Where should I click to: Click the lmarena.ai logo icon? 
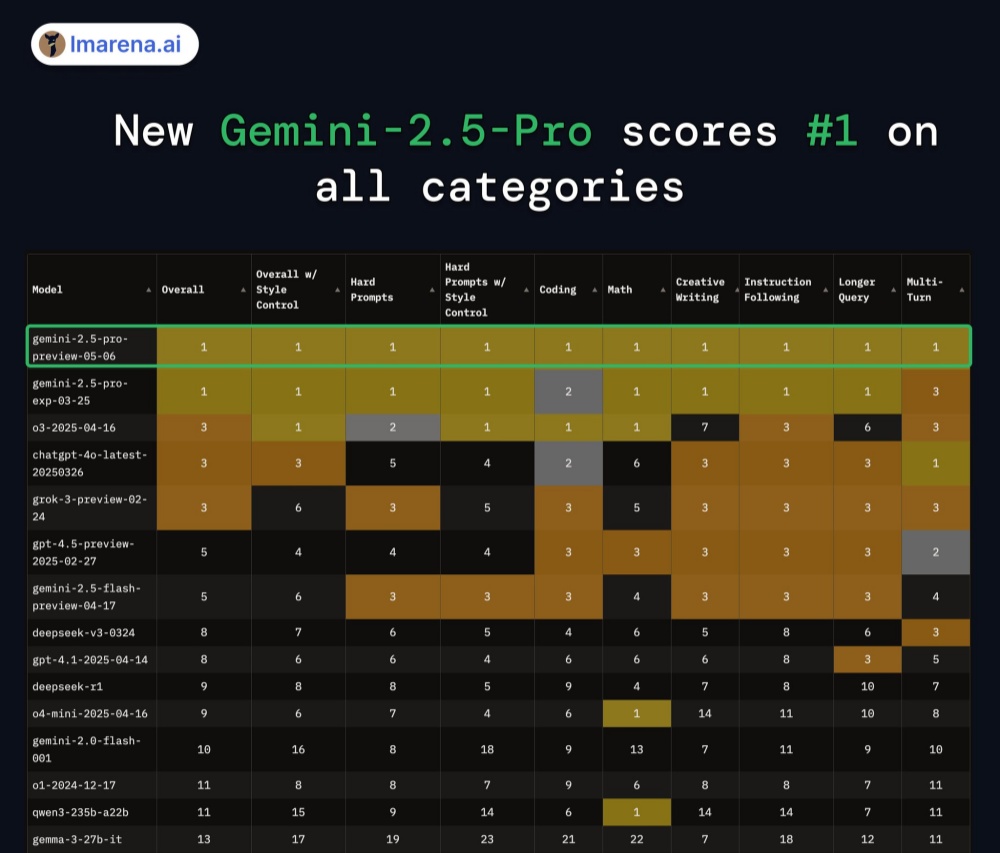(x=53, y=44)
